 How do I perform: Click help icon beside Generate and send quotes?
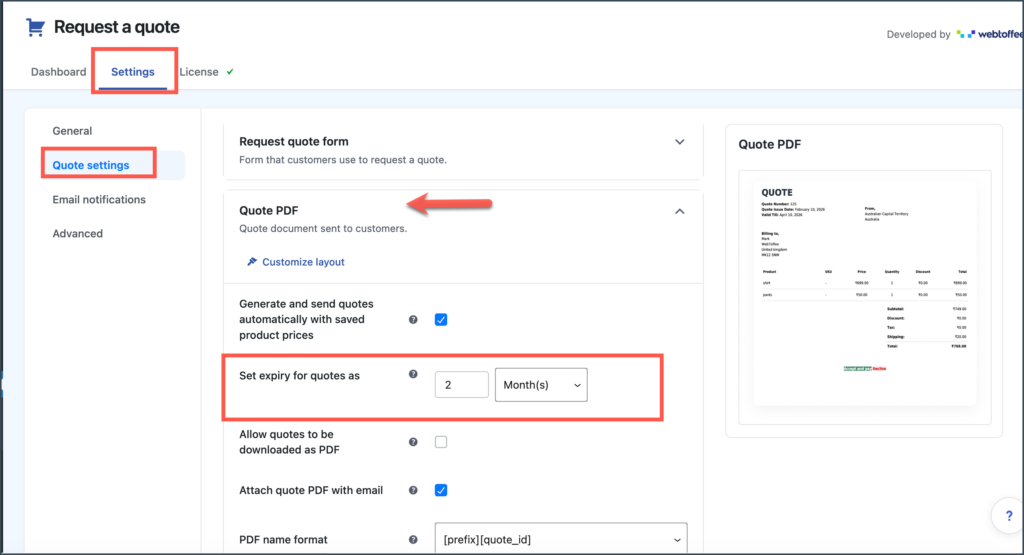pyautogui.click(x=413, y=320)
